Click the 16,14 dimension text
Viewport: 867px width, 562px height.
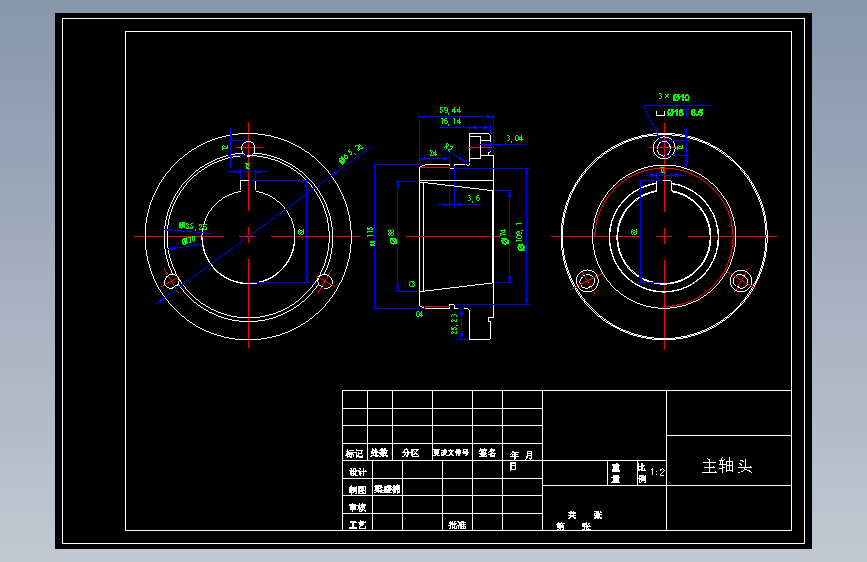451,121
